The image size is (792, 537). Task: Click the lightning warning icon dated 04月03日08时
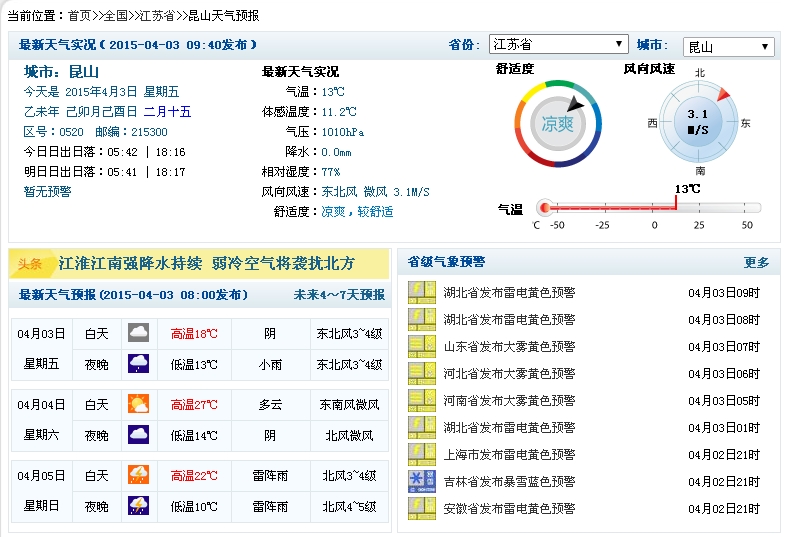(x=422, y=319)
